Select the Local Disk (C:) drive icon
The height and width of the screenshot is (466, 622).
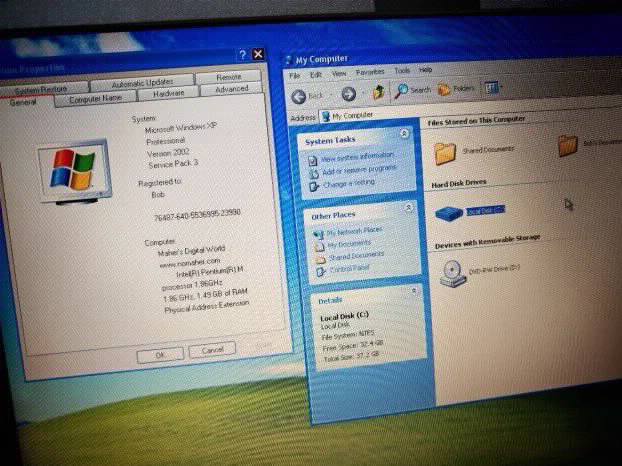[x=449, y=213]
